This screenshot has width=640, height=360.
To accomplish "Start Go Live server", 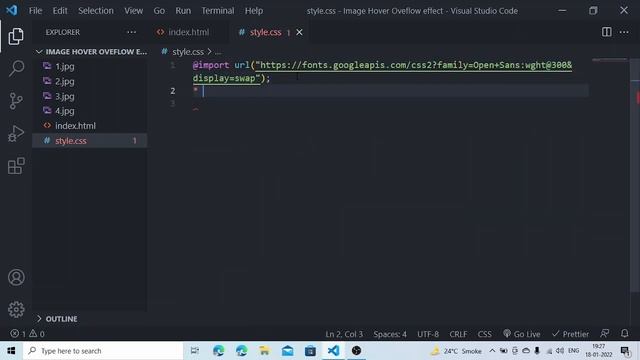I will 522,334.
